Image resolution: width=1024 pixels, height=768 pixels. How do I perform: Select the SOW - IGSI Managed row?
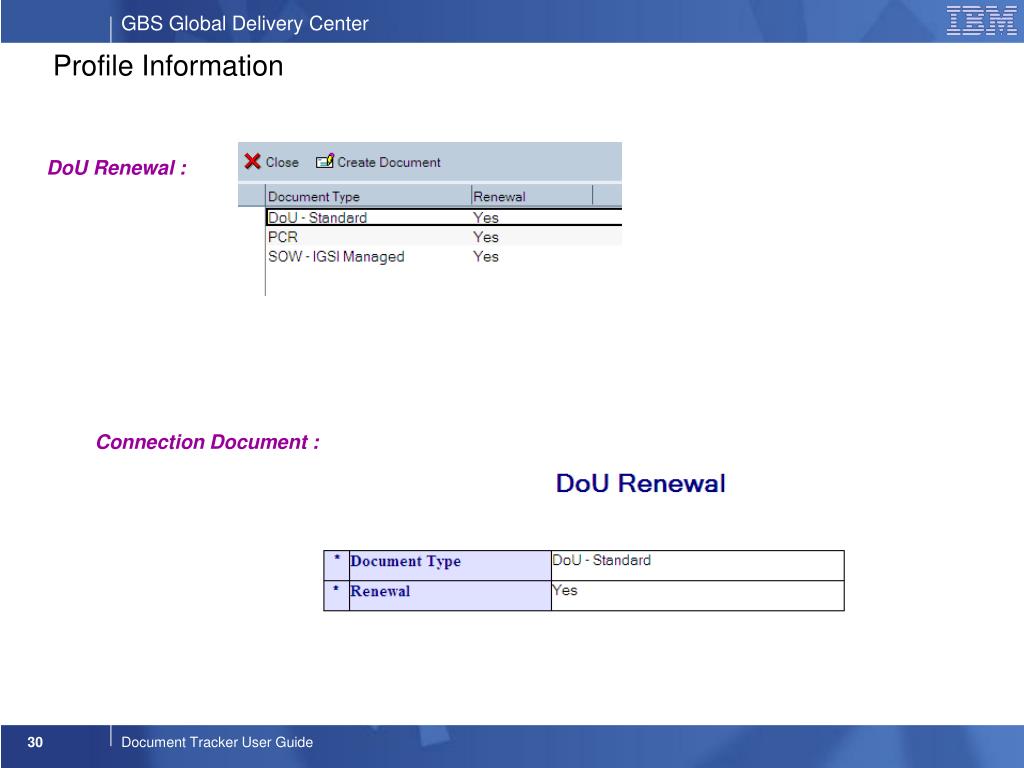pos(444,256)
